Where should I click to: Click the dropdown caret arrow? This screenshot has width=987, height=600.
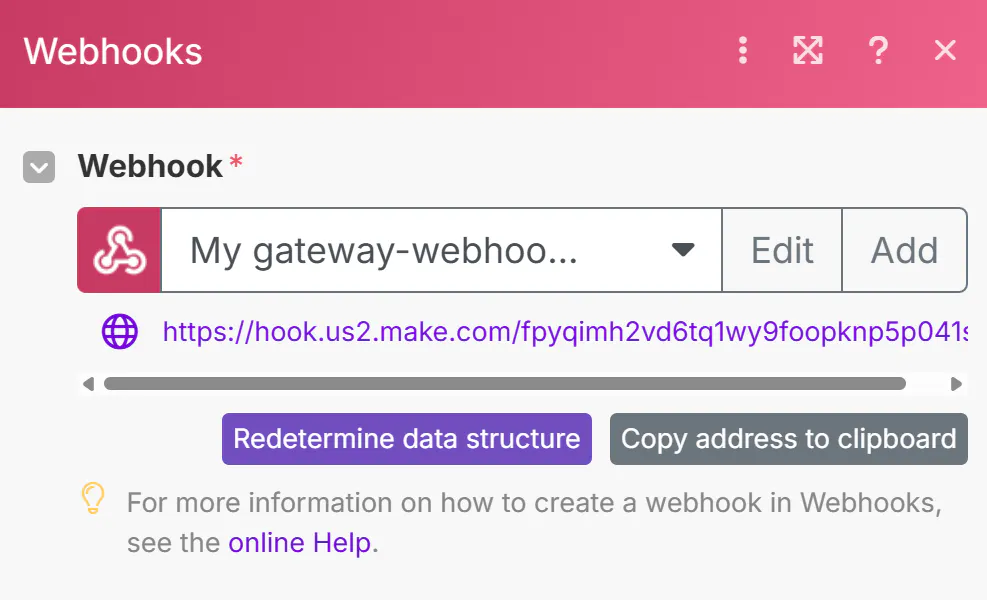coord(683,250)
